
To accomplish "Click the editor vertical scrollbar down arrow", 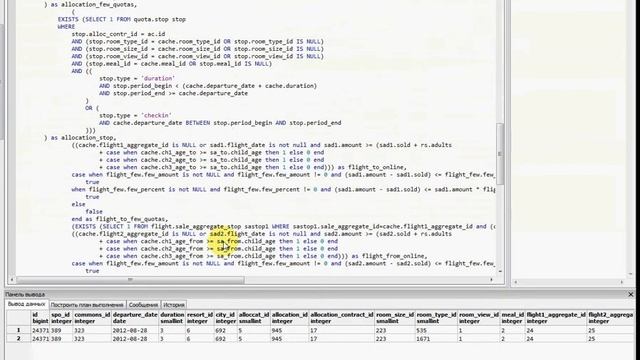I will coord(500,271).
